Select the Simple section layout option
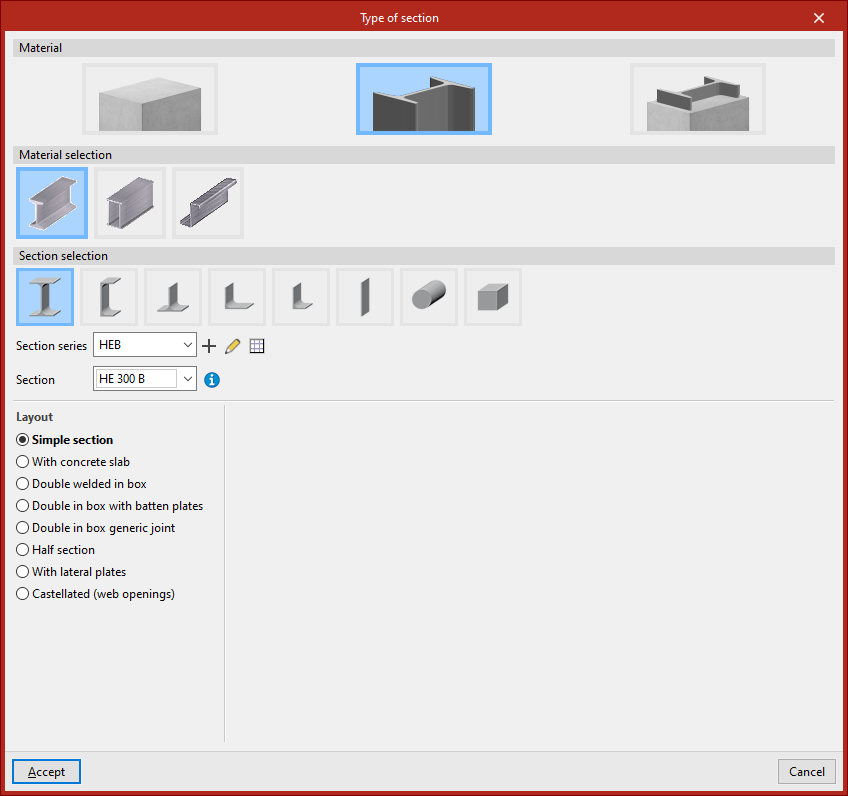 [x=65, y=440]
